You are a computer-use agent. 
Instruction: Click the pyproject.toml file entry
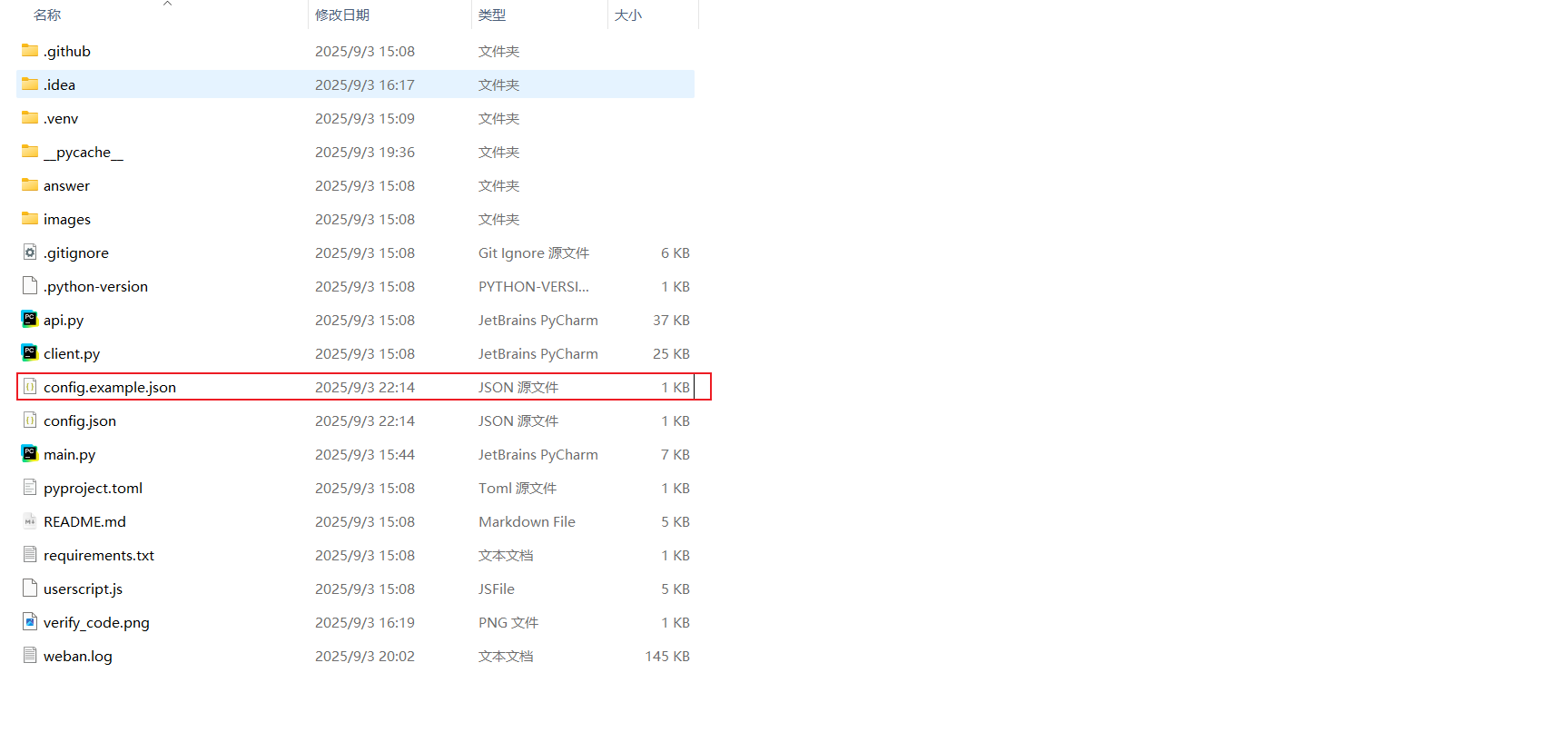(x=93, y=488)
